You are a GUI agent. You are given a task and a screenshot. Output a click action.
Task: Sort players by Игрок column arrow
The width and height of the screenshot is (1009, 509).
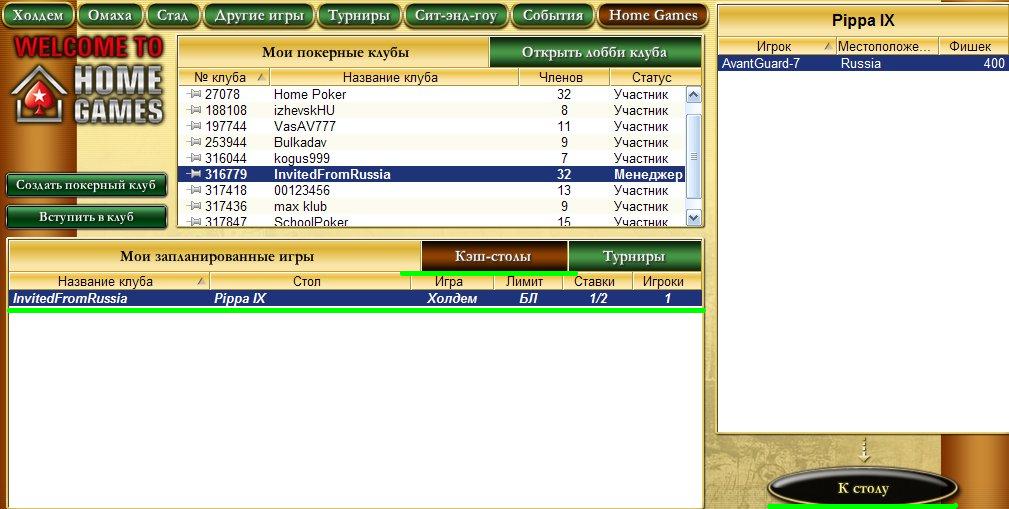828,46
